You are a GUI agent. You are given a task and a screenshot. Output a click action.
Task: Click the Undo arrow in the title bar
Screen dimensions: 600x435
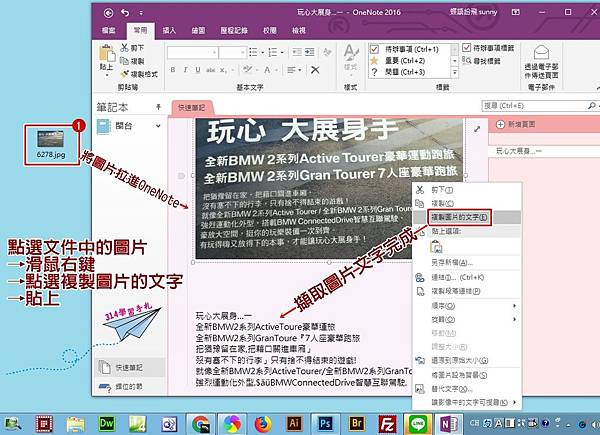click(x=125, y=13)
